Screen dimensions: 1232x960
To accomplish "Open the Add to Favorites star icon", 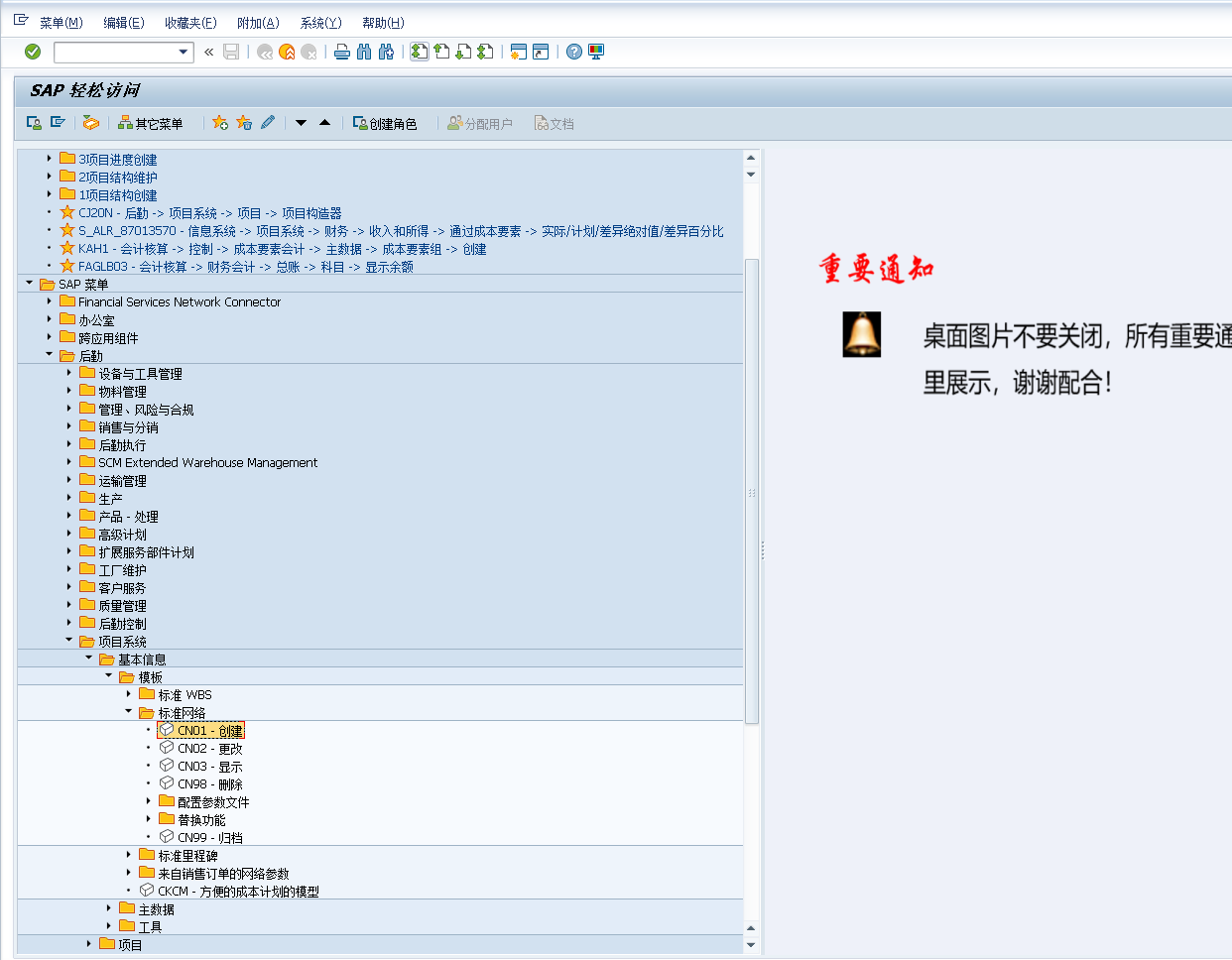I will coord(219,122).
